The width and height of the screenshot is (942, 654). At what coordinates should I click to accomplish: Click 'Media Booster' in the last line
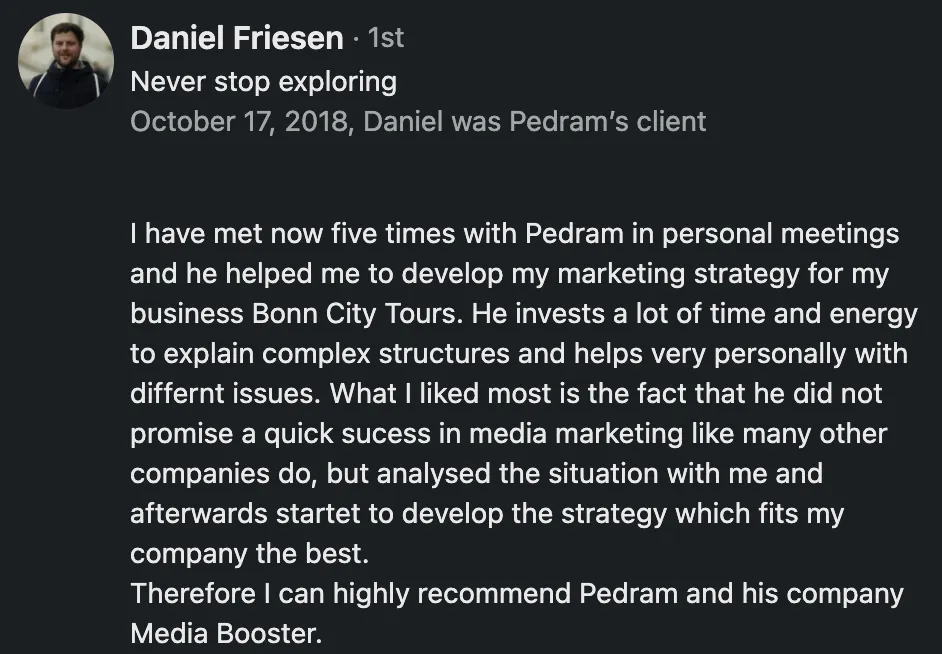pos(225,633)
